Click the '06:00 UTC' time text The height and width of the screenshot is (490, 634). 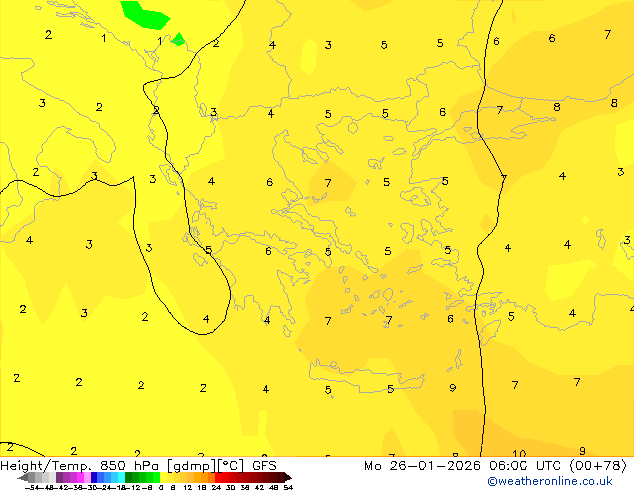pyautogui.click(x=525, y=465)
